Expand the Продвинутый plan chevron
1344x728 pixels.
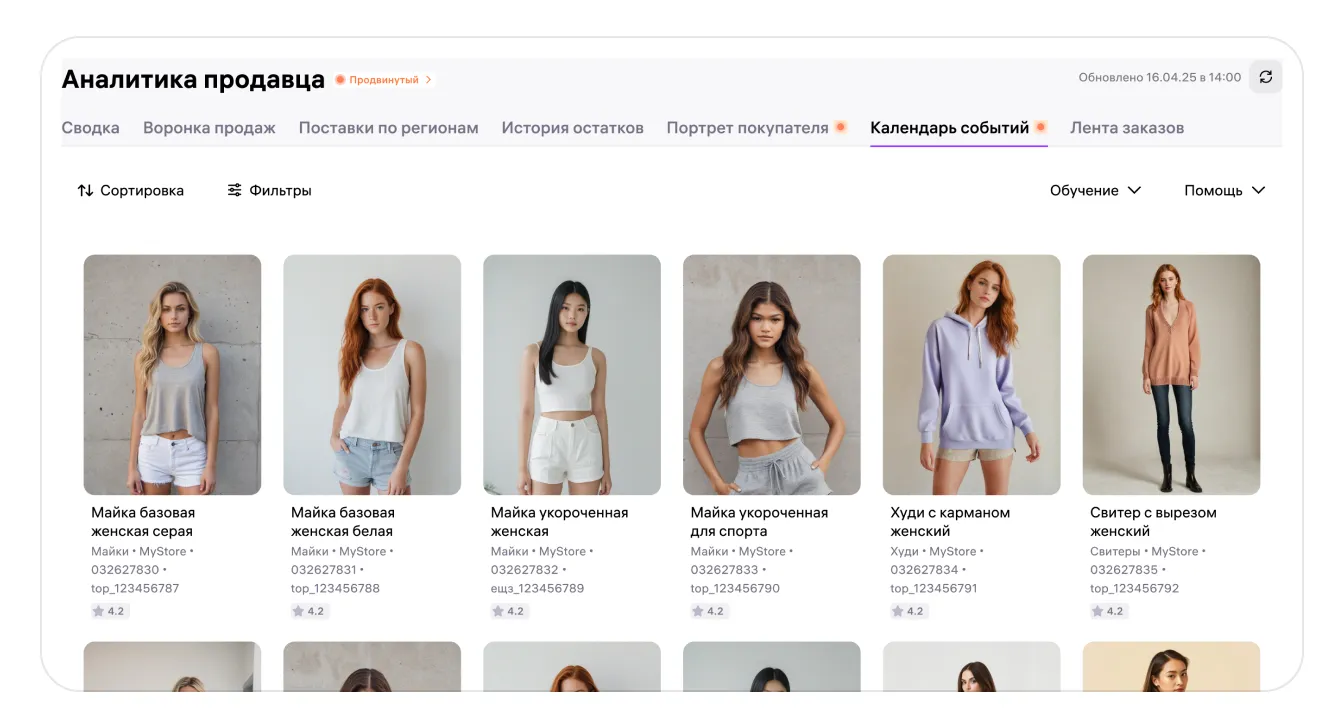point(429,80)
